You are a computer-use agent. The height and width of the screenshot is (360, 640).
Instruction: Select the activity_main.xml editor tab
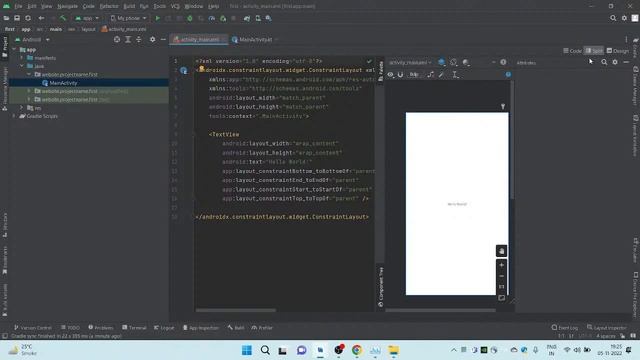[x=199, y=40]
